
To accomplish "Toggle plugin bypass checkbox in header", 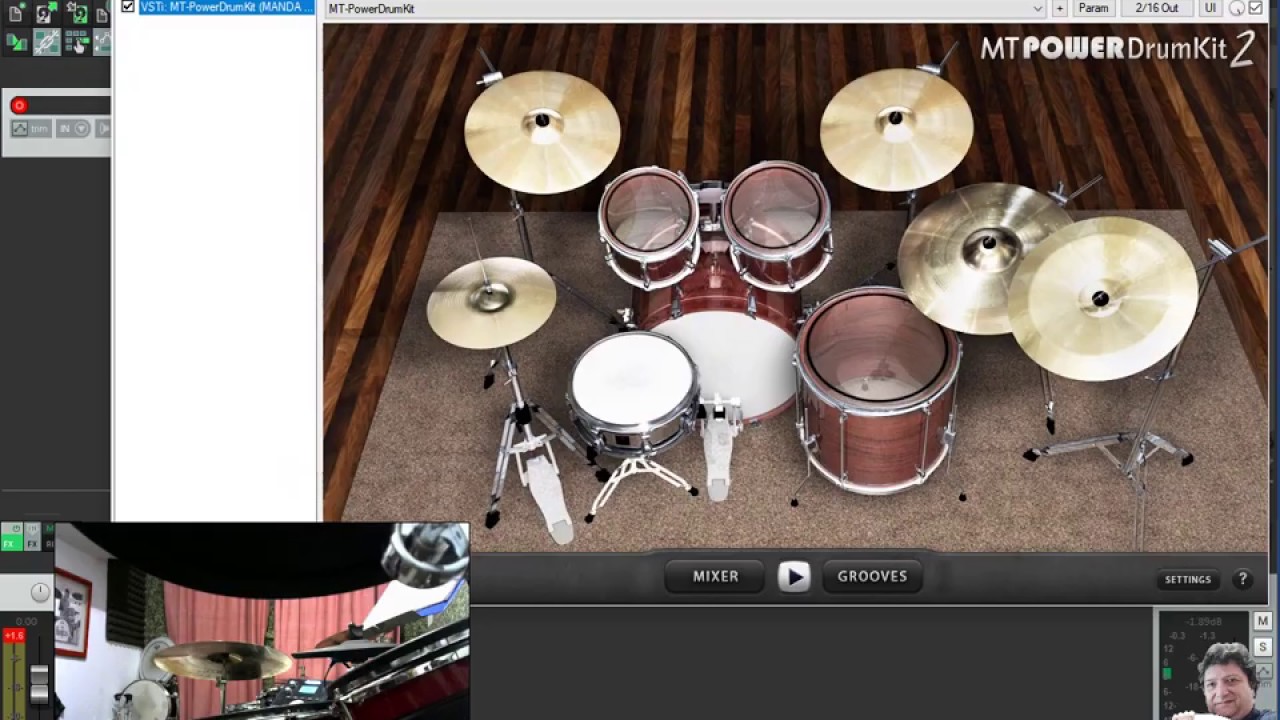I will pos(1255,8).
